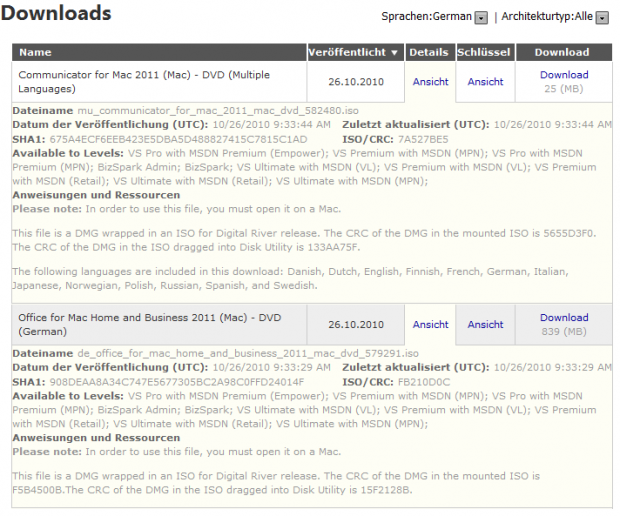
Task: Click the Office for Mac Home and Business name
Action: click(x=149, y=325)
